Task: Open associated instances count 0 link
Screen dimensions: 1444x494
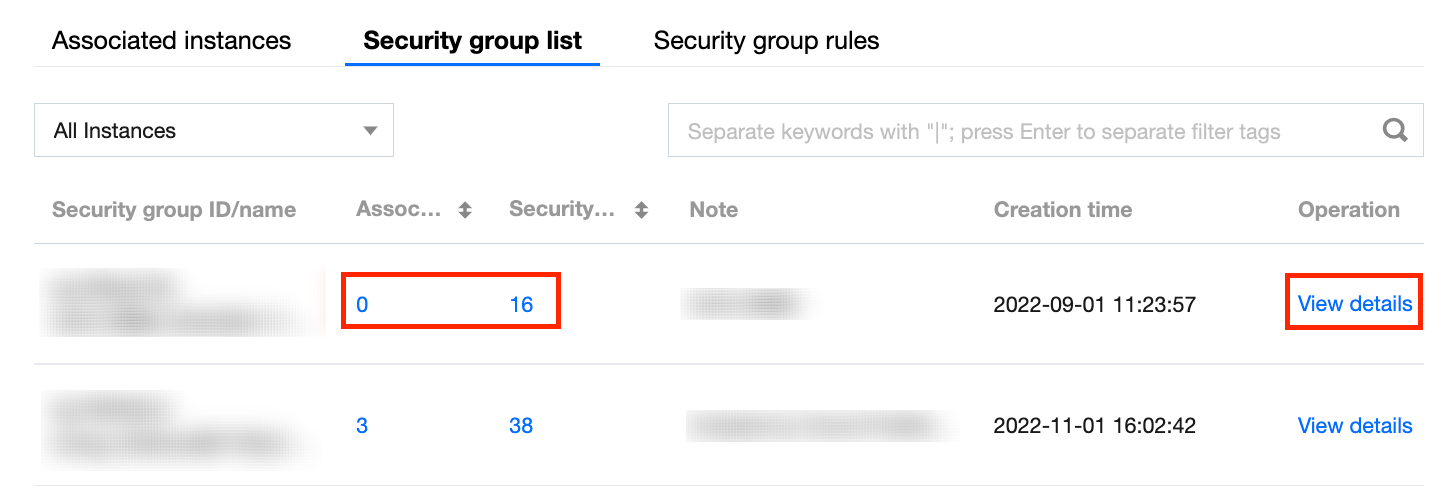Action: 362,305
